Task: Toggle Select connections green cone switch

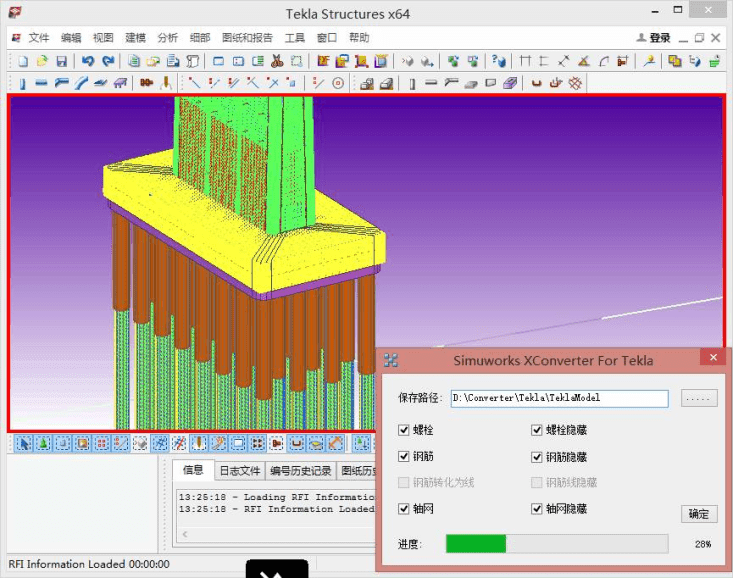Action: pos(43,443)
